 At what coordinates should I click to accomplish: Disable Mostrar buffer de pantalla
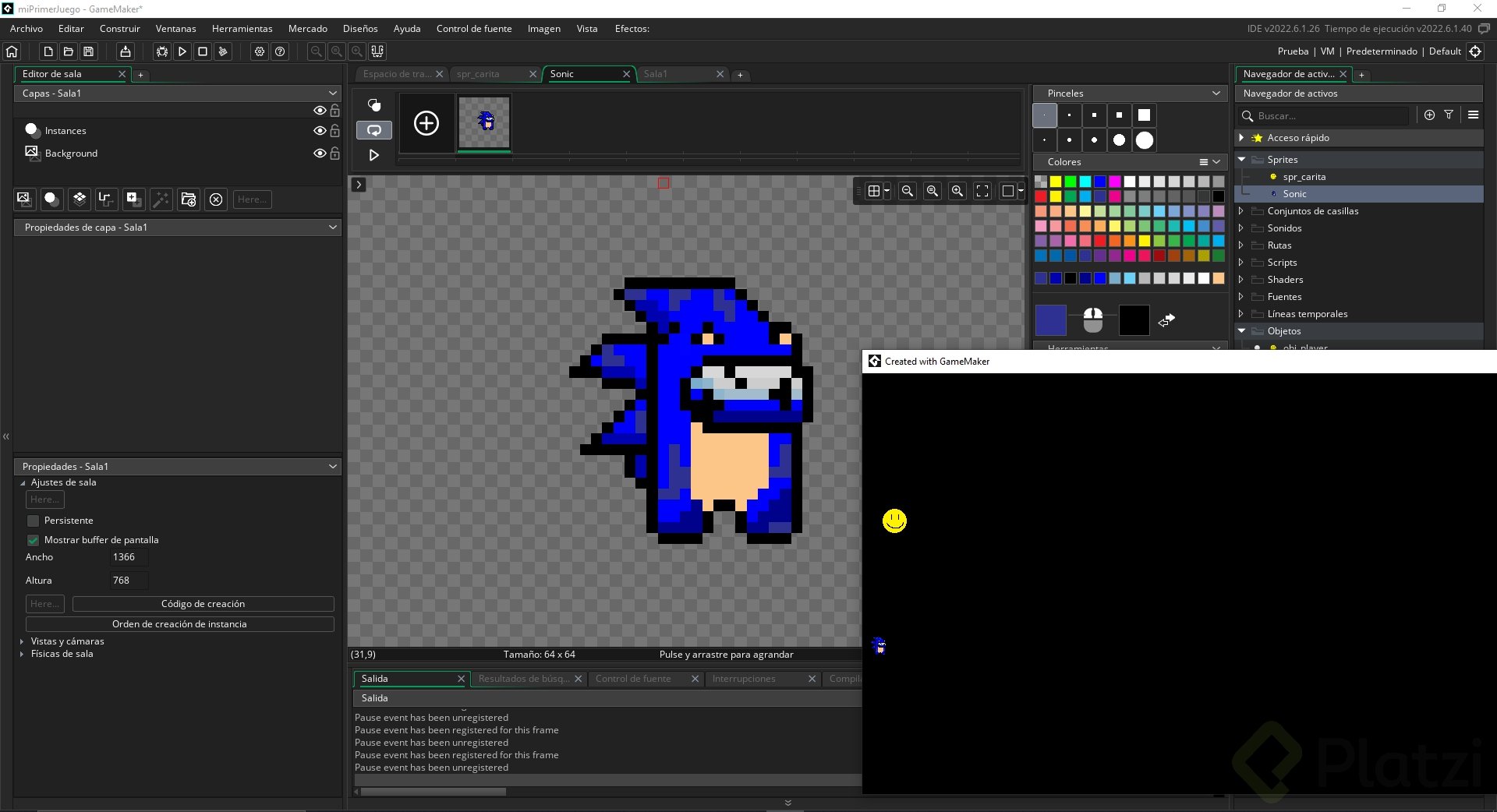[x=34, y=540]
